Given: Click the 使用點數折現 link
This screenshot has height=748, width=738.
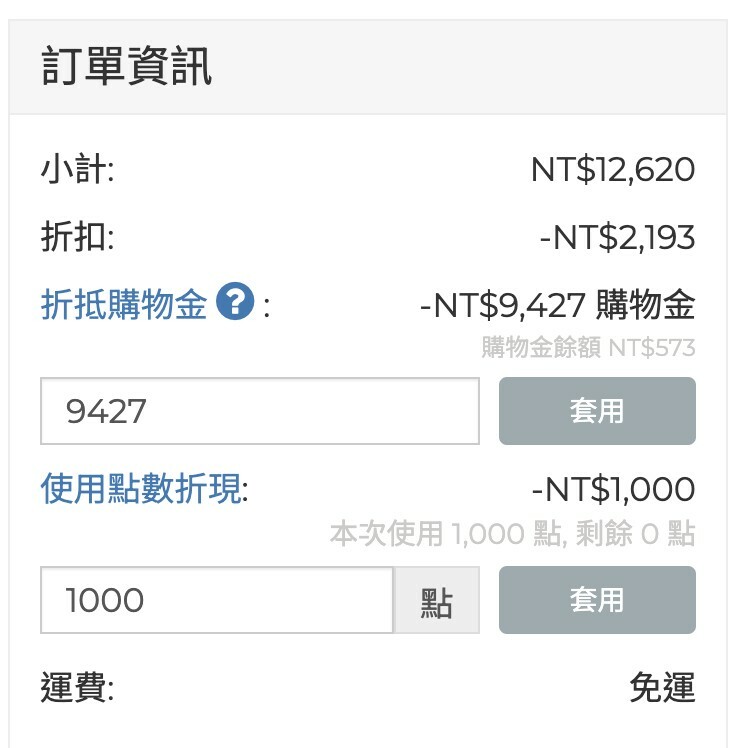Looking at the screenshot, I should point(141,490).
